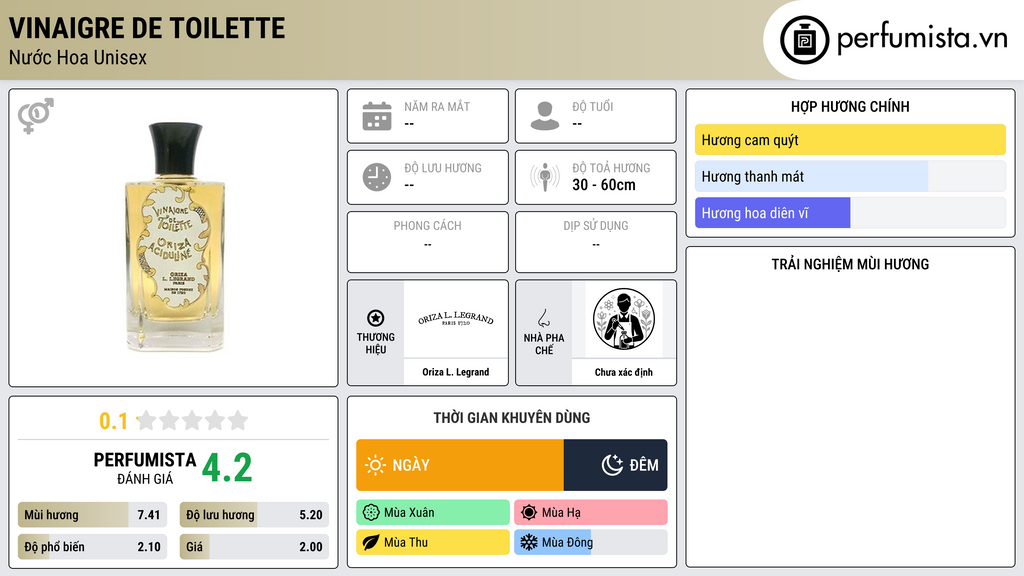
Task: Click the unisex gender symbol icon
Action: pos(35,116)
